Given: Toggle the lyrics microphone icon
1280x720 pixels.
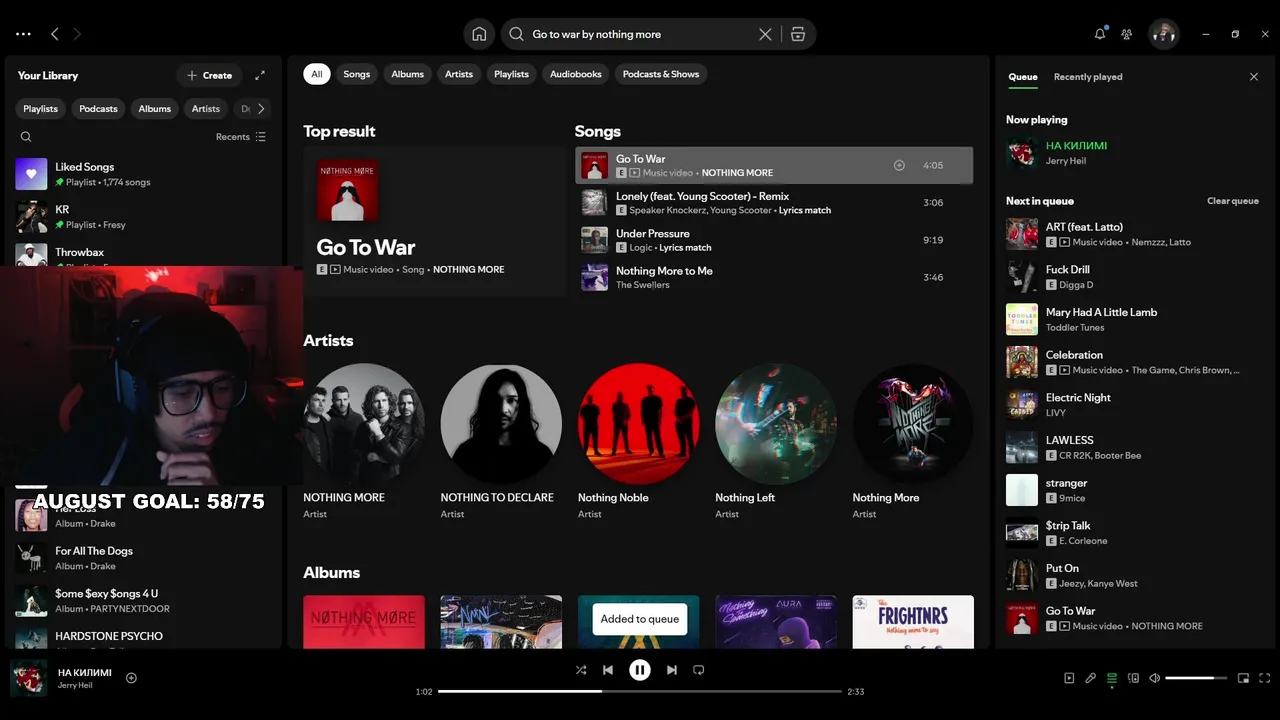Looking at the screenshot, I should [1091, 678].
